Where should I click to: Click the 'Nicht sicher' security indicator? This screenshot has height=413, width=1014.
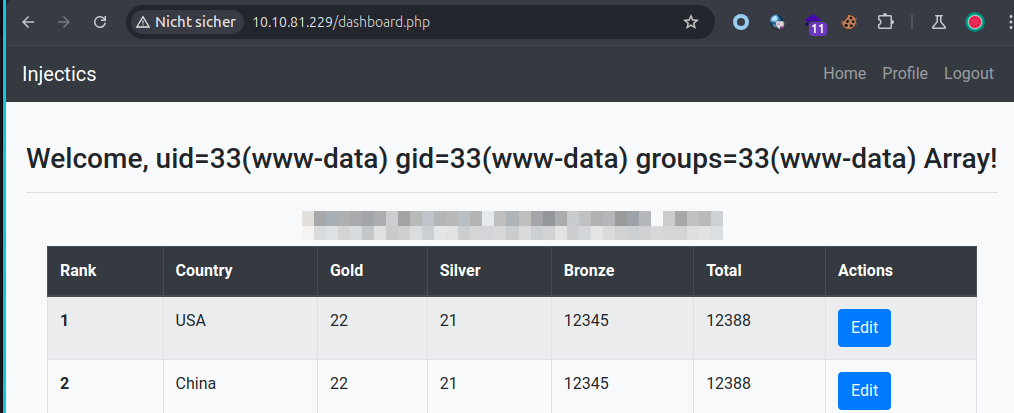point(186,22)
